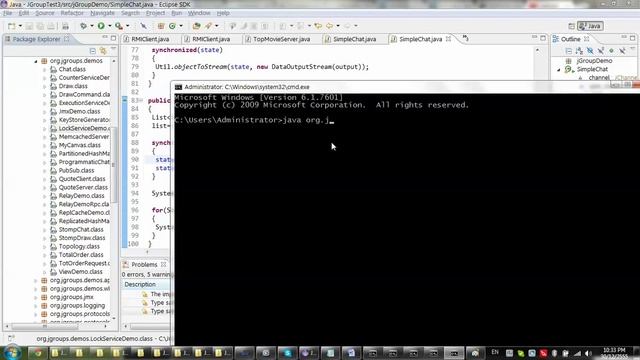640x360 pixels.
Task: Toggle Link with Editor in Package Explorer
Action: click(103, 51)
